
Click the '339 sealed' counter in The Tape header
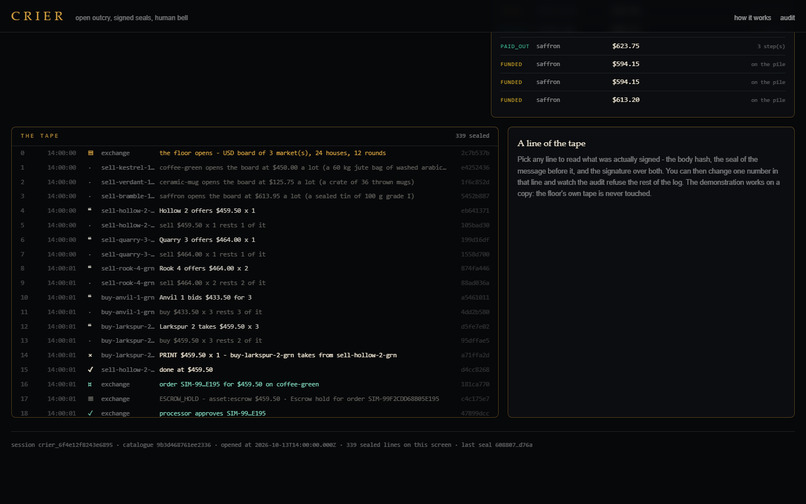click(x=472, y=136)
